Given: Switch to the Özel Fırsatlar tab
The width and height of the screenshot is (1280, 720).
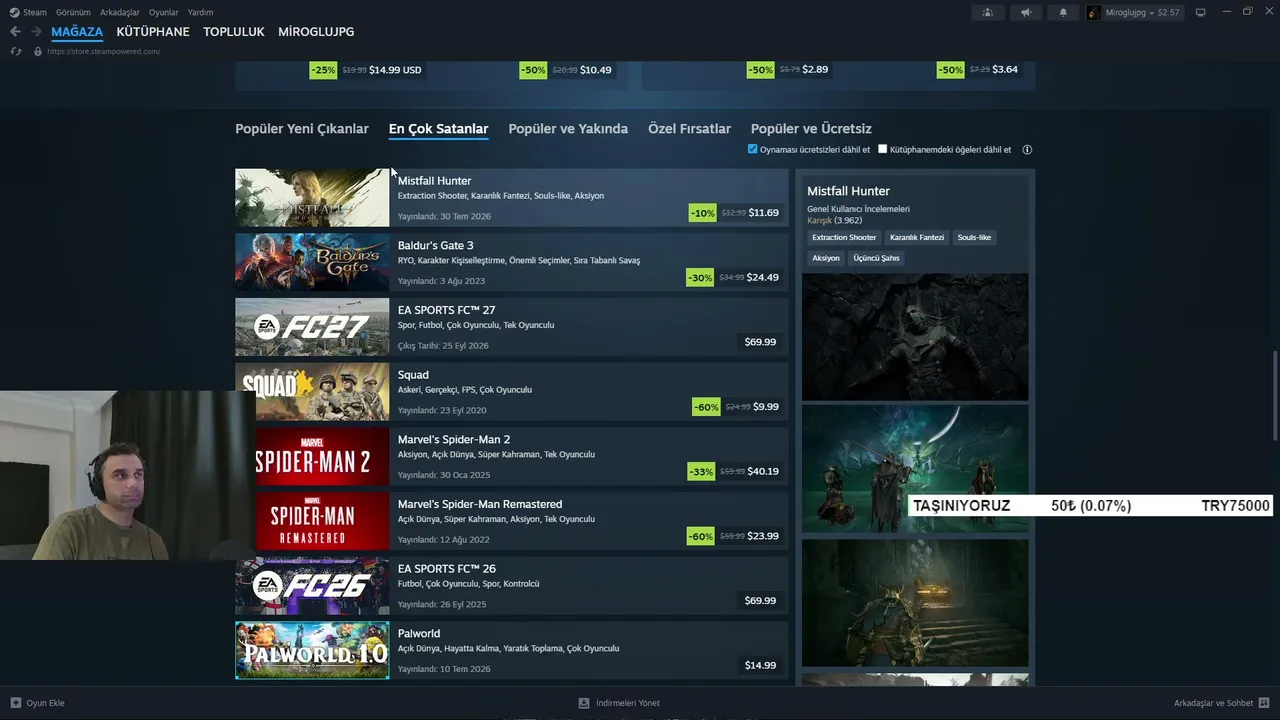Looking at the screenshot, I should click(689, 129).
